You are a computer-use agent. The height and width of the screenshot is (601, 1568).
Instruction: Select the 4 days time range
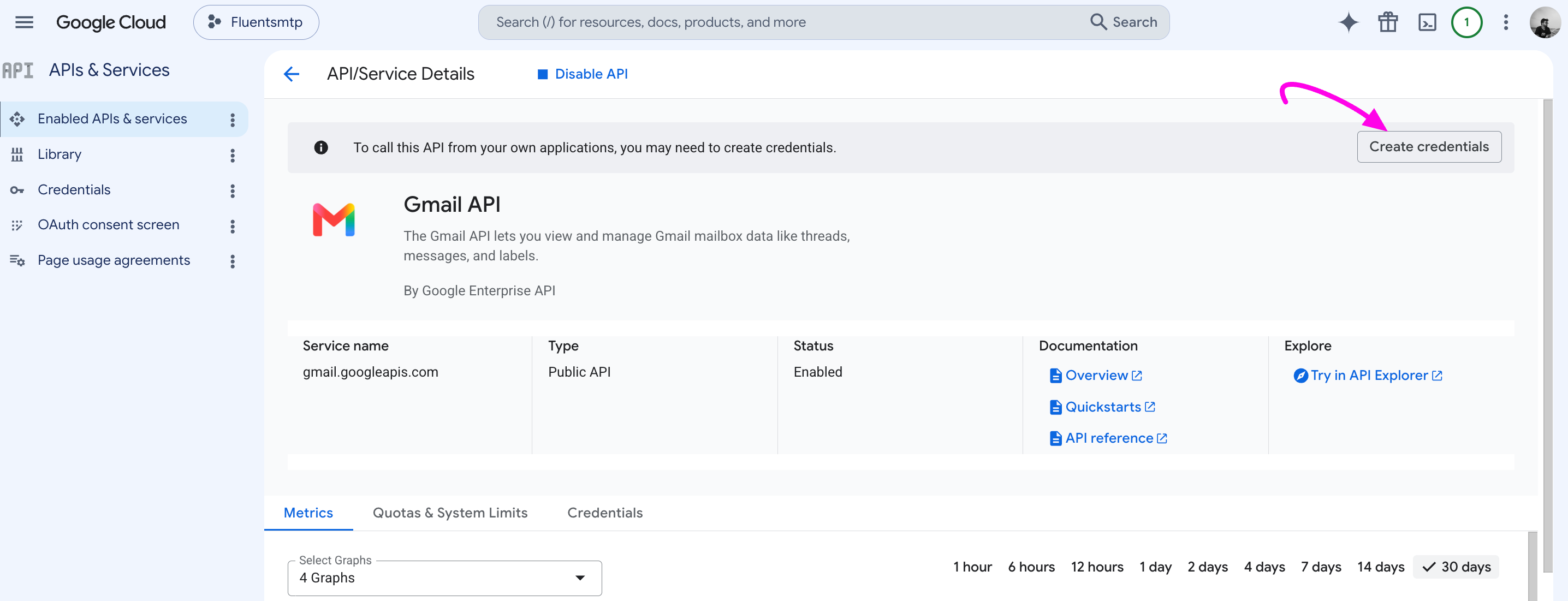[x=1264, y=567]
